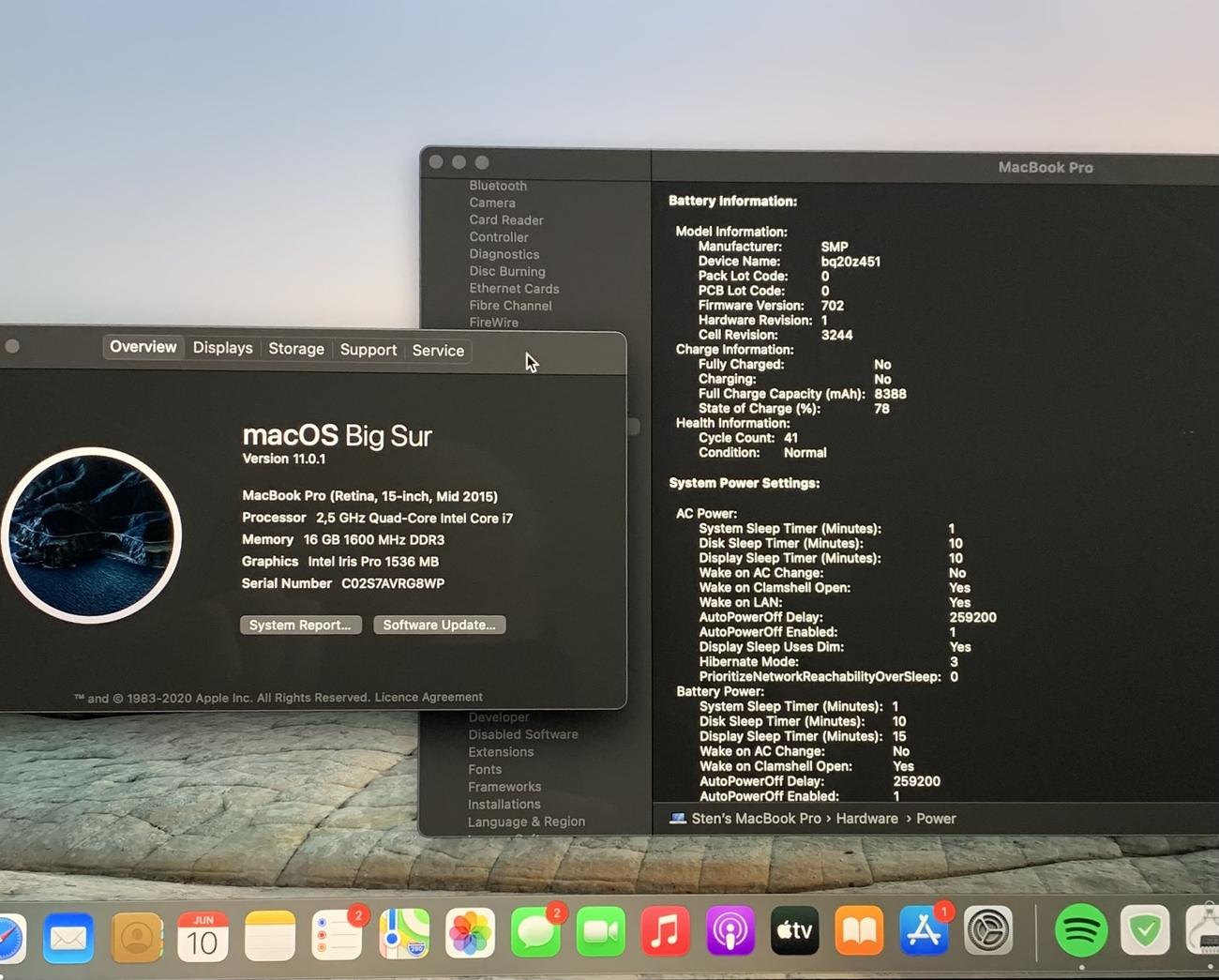
Task: Select FireWire in the sidebar
Action: (493, 323)
